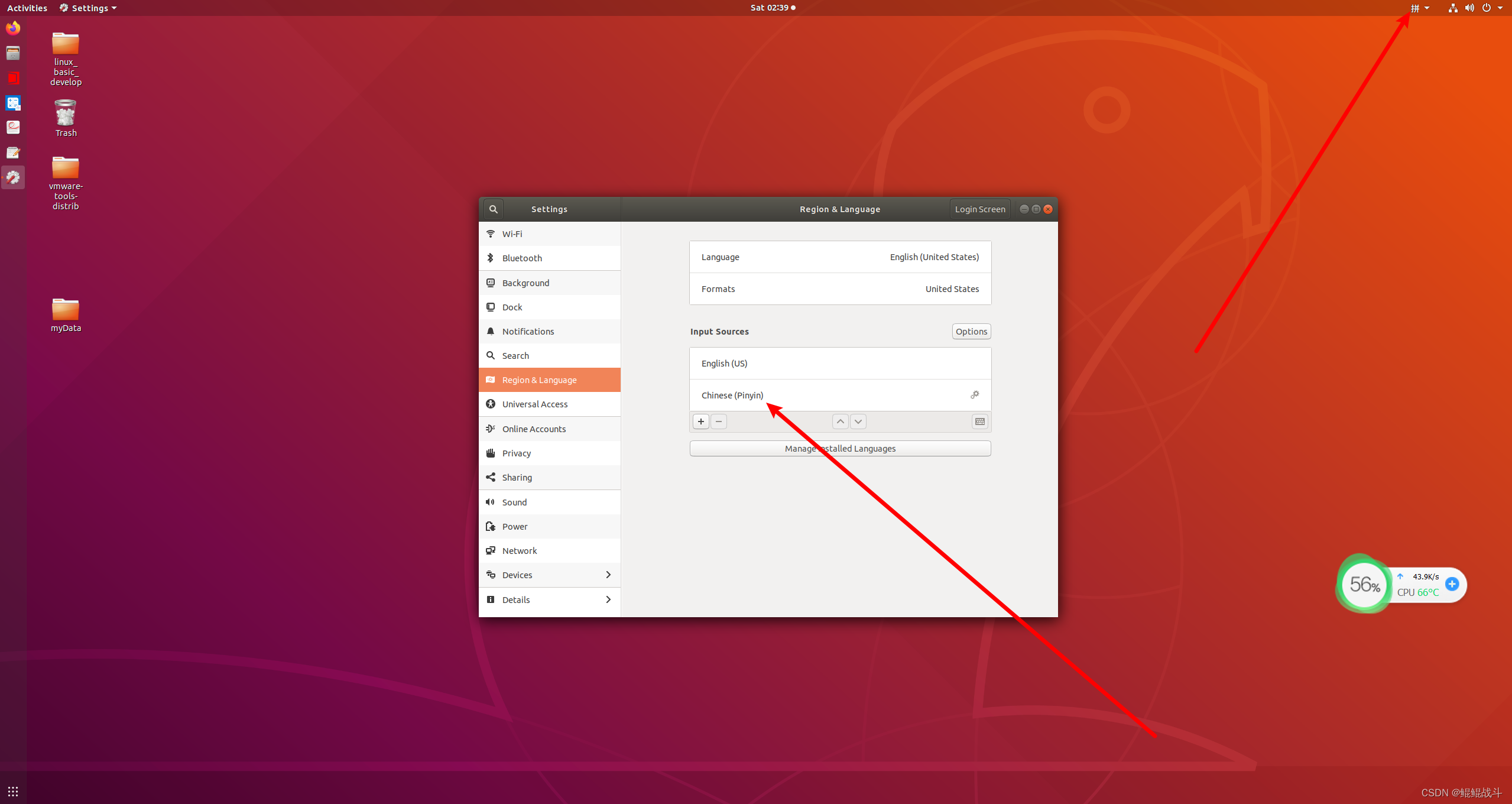
Task: Select Universal Access in sidebar
Action: [x=534, y=404]
